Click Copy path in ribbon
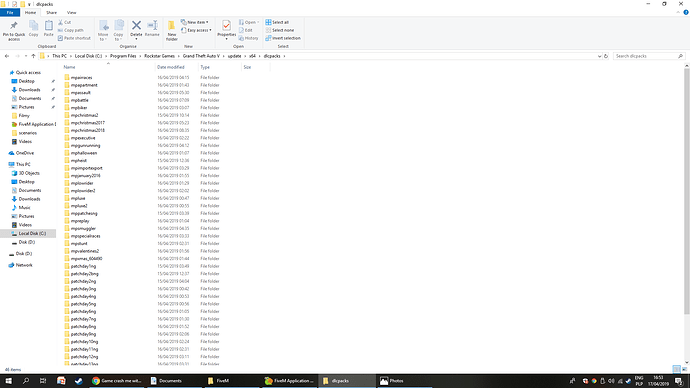Viewport: 690px width, 388px height. [70, 30]
